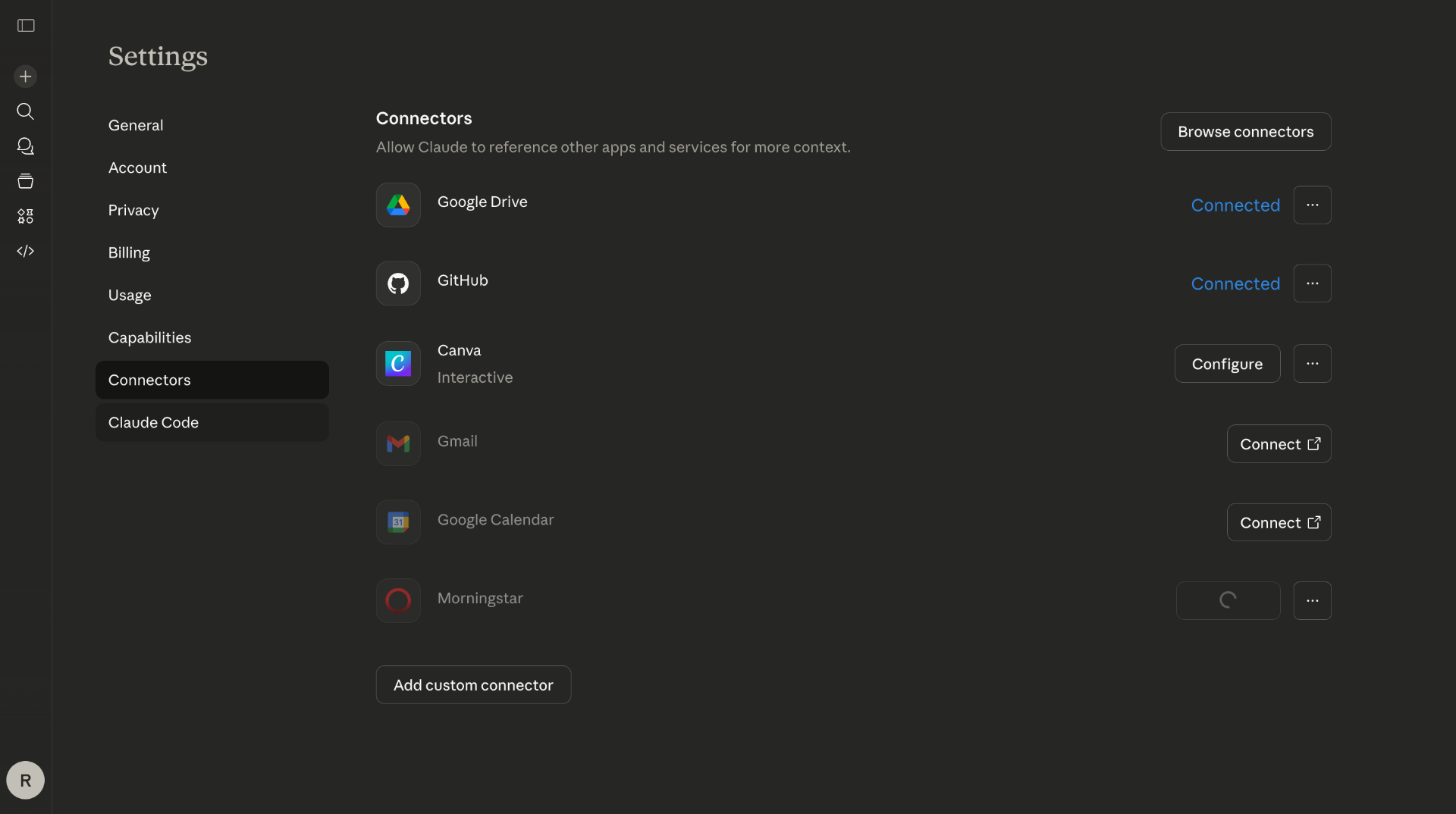Click the Gmail logo icon
Image resolution: width=1456 pixels, height=814 pixels.
coord(398,443)
